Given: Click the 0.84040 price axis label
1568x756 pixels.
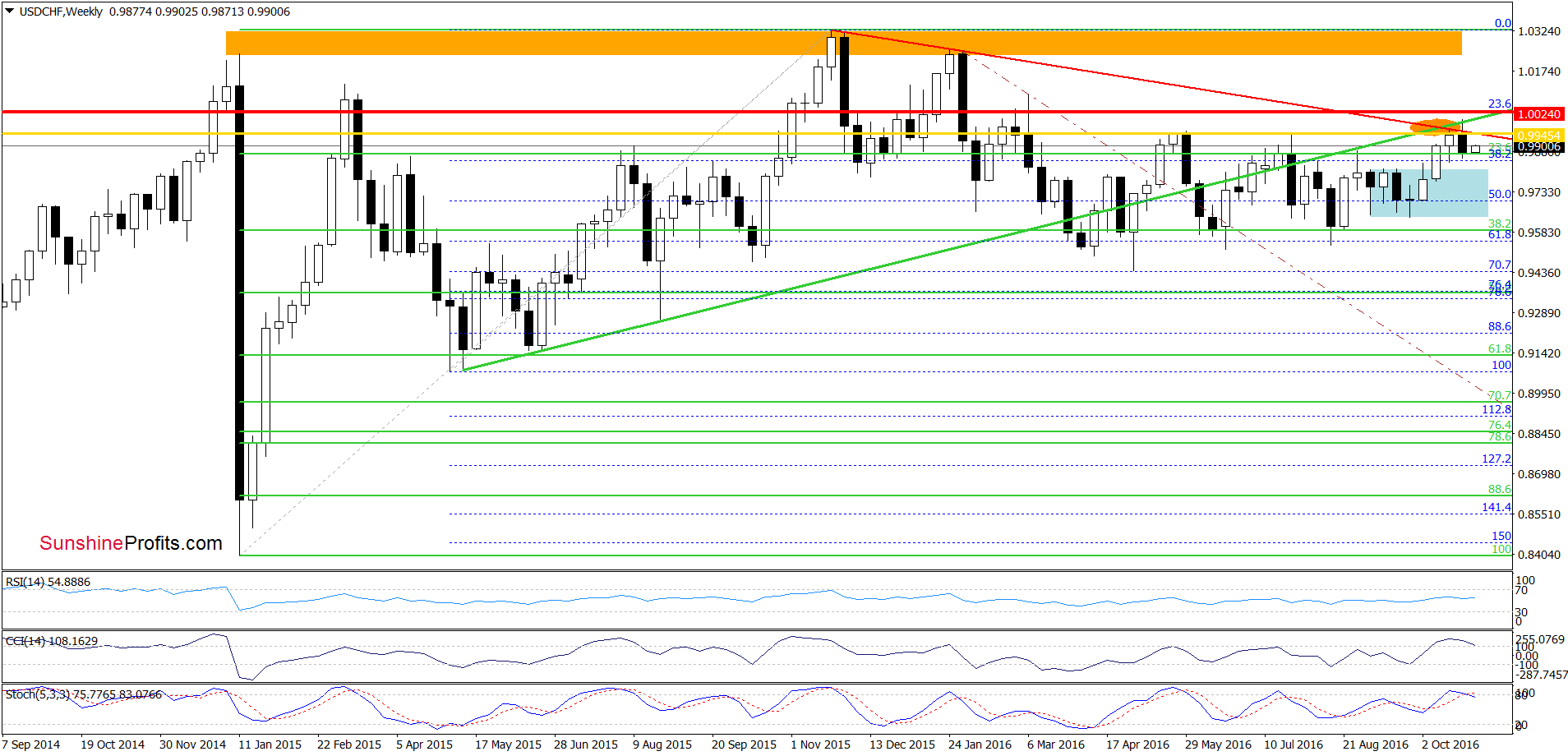Looking at the screenshot, I should tap(1538, 555).
